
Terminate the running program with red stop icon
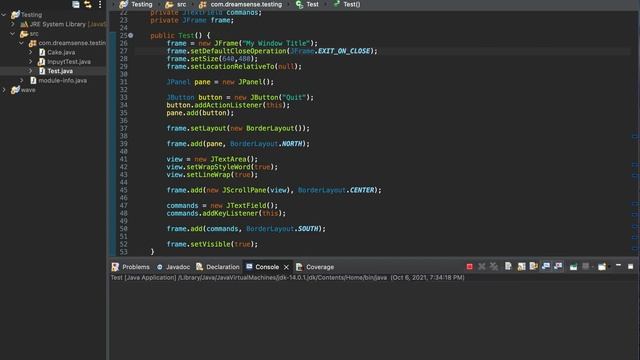469,267
